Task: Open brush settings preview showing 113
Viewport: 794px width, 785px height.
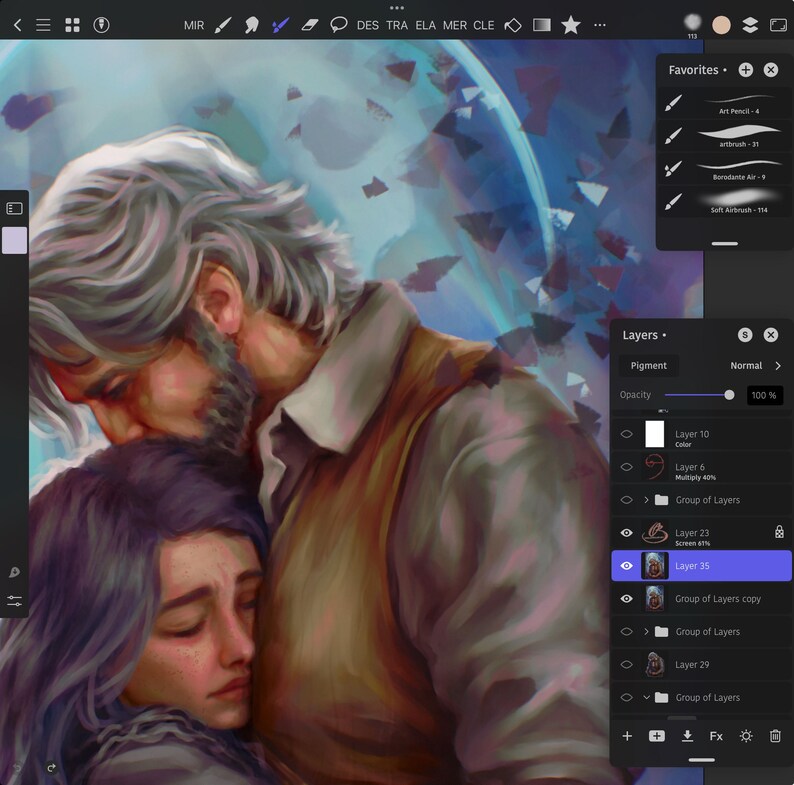Action: [x=692, y=25]
